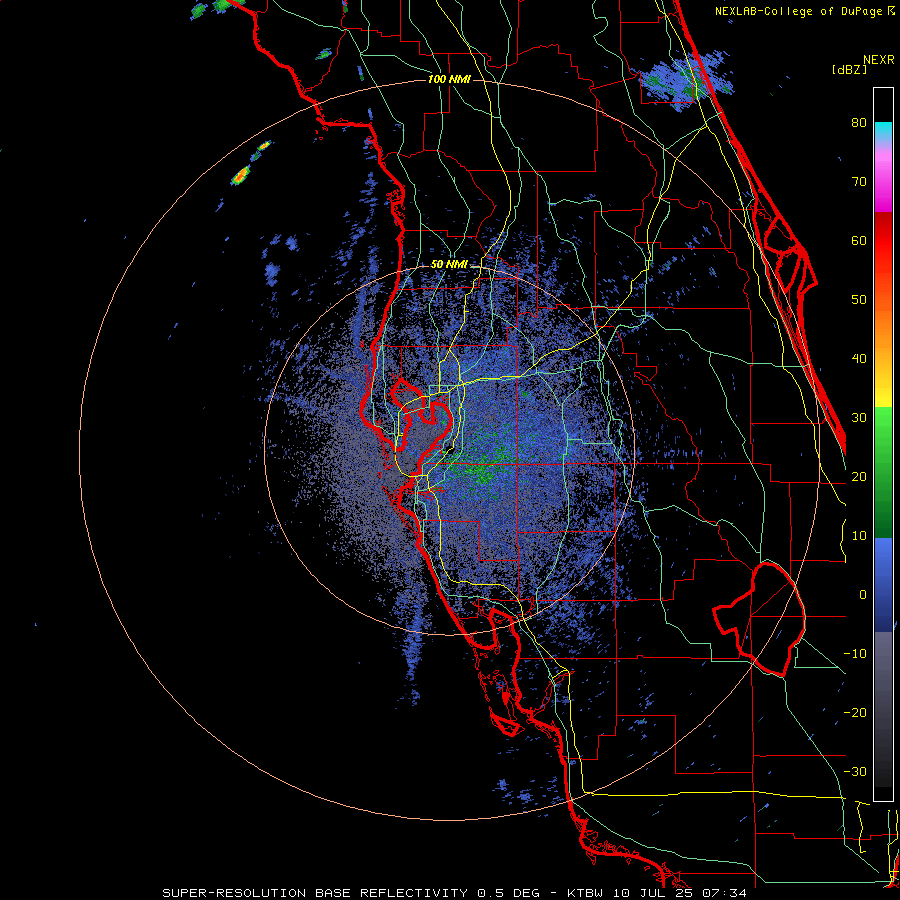This screenshot has height=900, width=900.
Task: Click the time "07:34" in the caption
Action: (724, 893)
